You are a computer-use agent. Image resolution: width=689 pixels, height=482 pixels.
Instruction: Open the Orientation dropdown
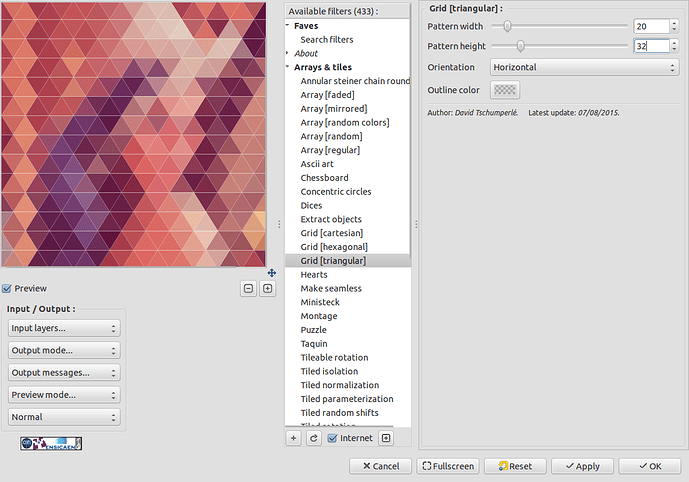584,67
